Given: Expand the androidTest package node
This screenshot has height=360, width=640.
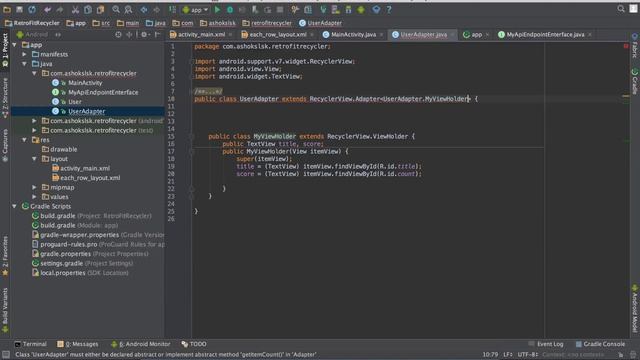Looking at the screenshot, I should pyautogui.click(x=34, y=121).
